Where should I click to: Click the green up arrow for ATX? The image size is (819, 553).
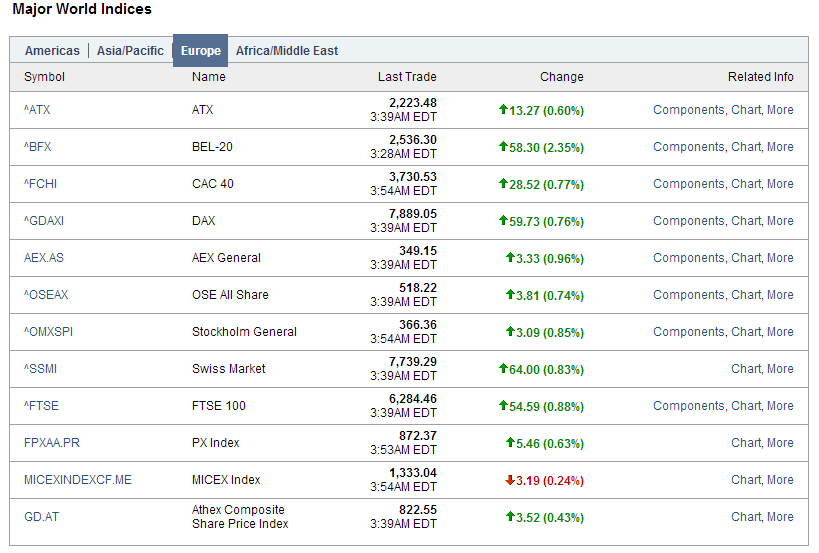tap(503, 110)
